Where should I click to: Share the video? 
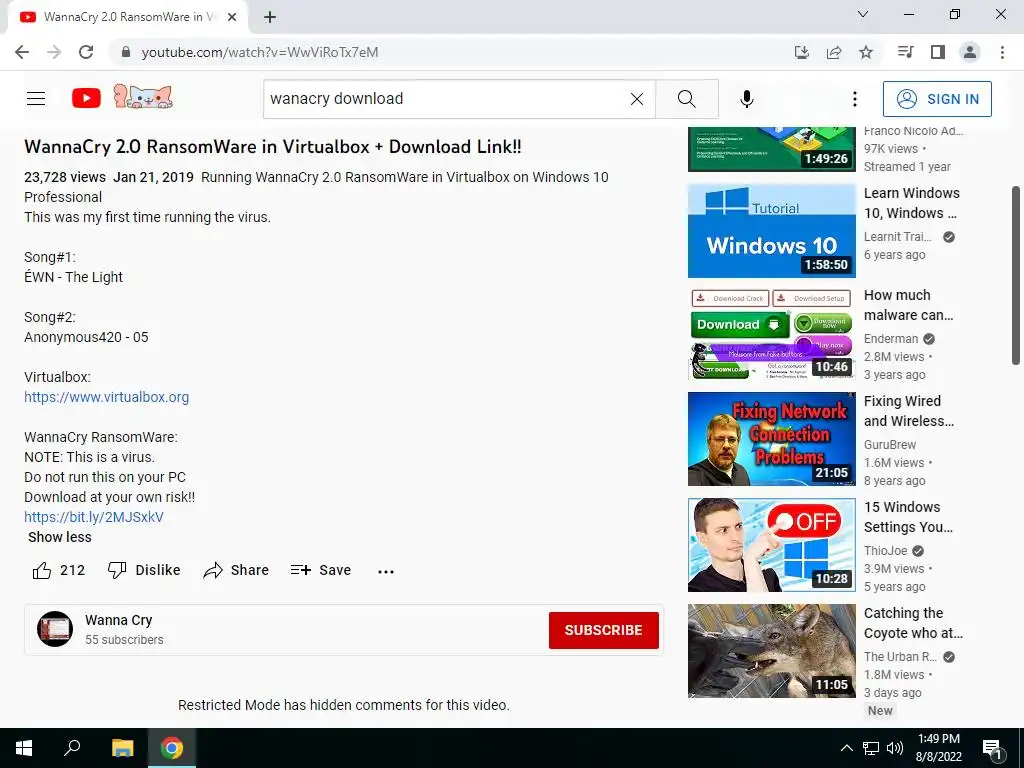[236, 570]
